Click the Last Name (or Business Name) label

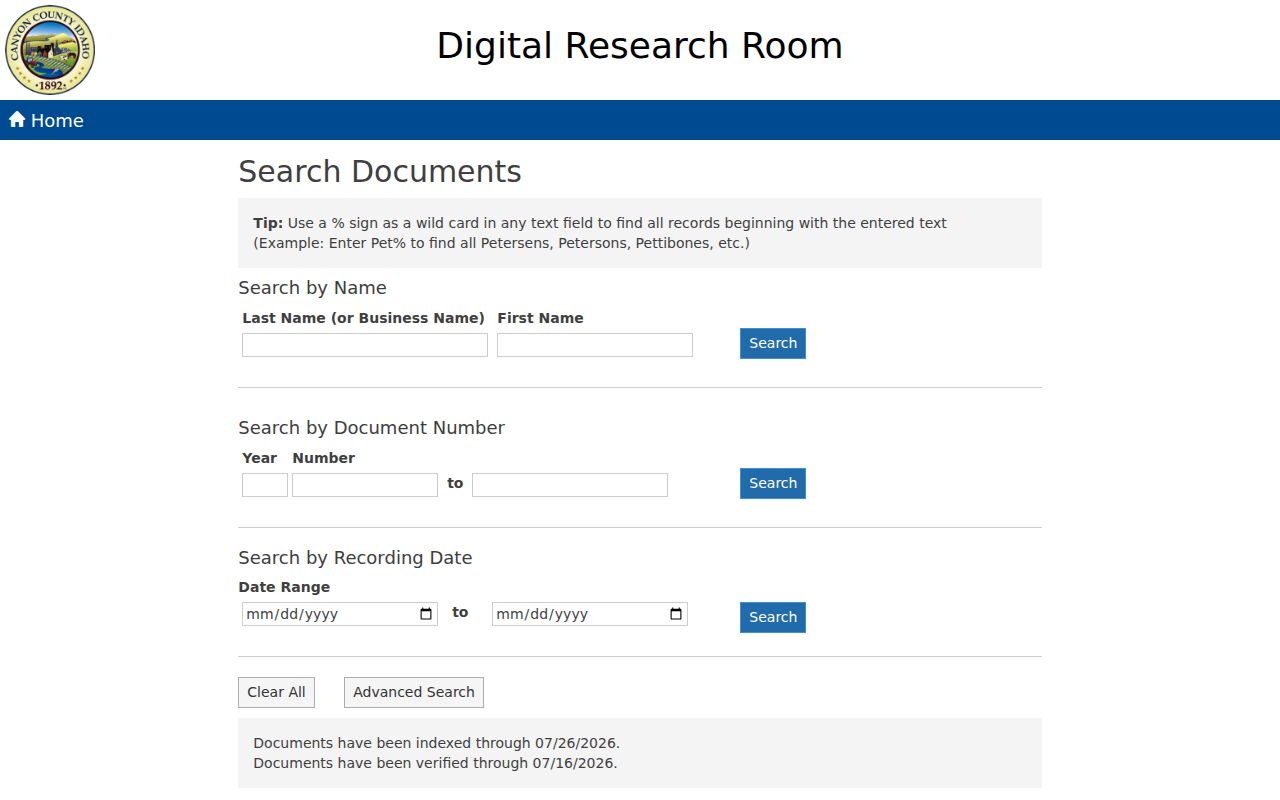(363, 318)
